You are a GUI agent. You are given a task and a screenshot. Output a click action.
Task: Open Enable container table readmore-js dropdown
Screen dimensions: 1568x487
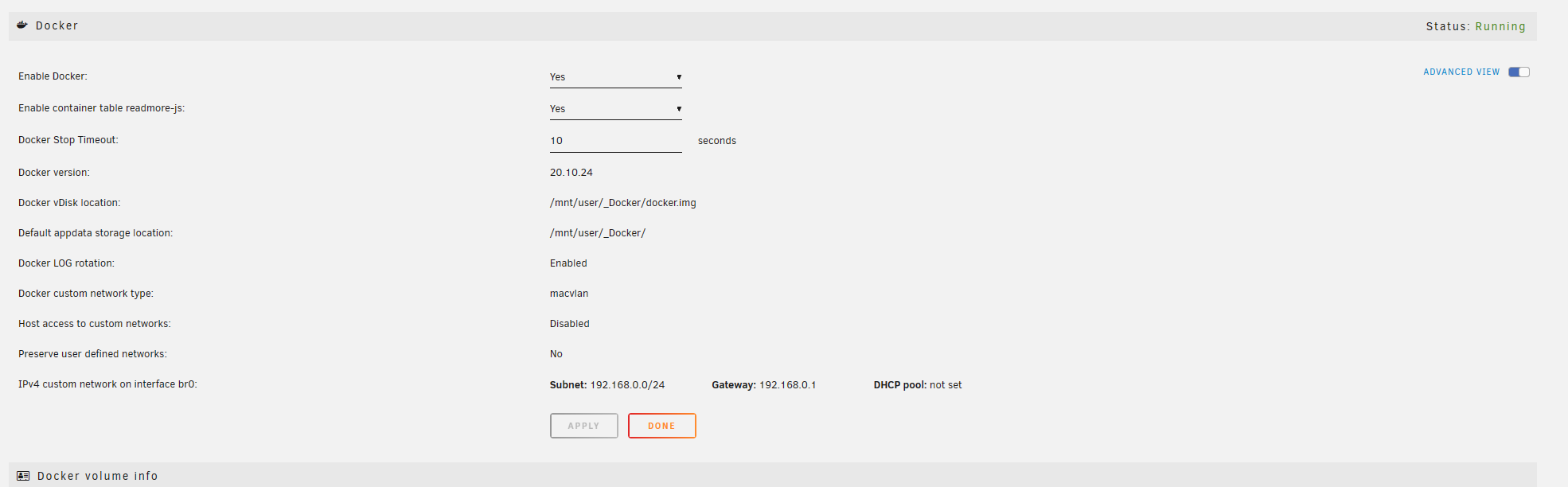(615, 109)
